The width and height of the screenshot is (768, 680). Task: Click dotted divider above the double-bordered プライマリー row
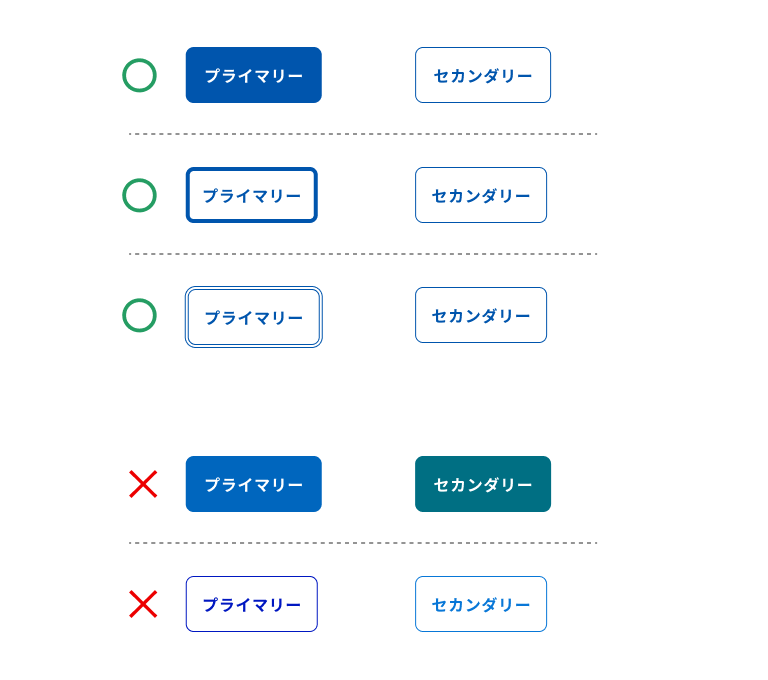click(363, 254)
